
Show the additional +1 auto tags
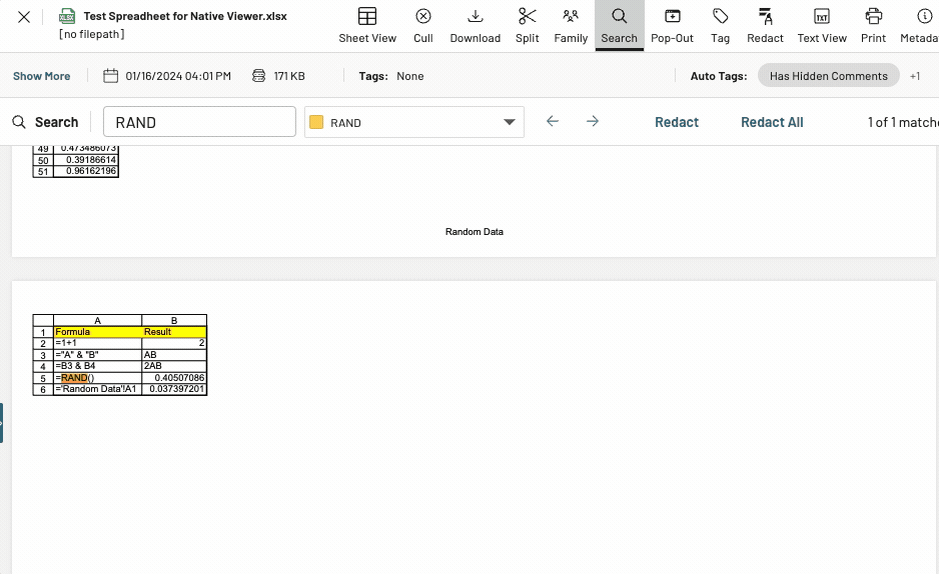pyautogui.click(x=915, y=76)
